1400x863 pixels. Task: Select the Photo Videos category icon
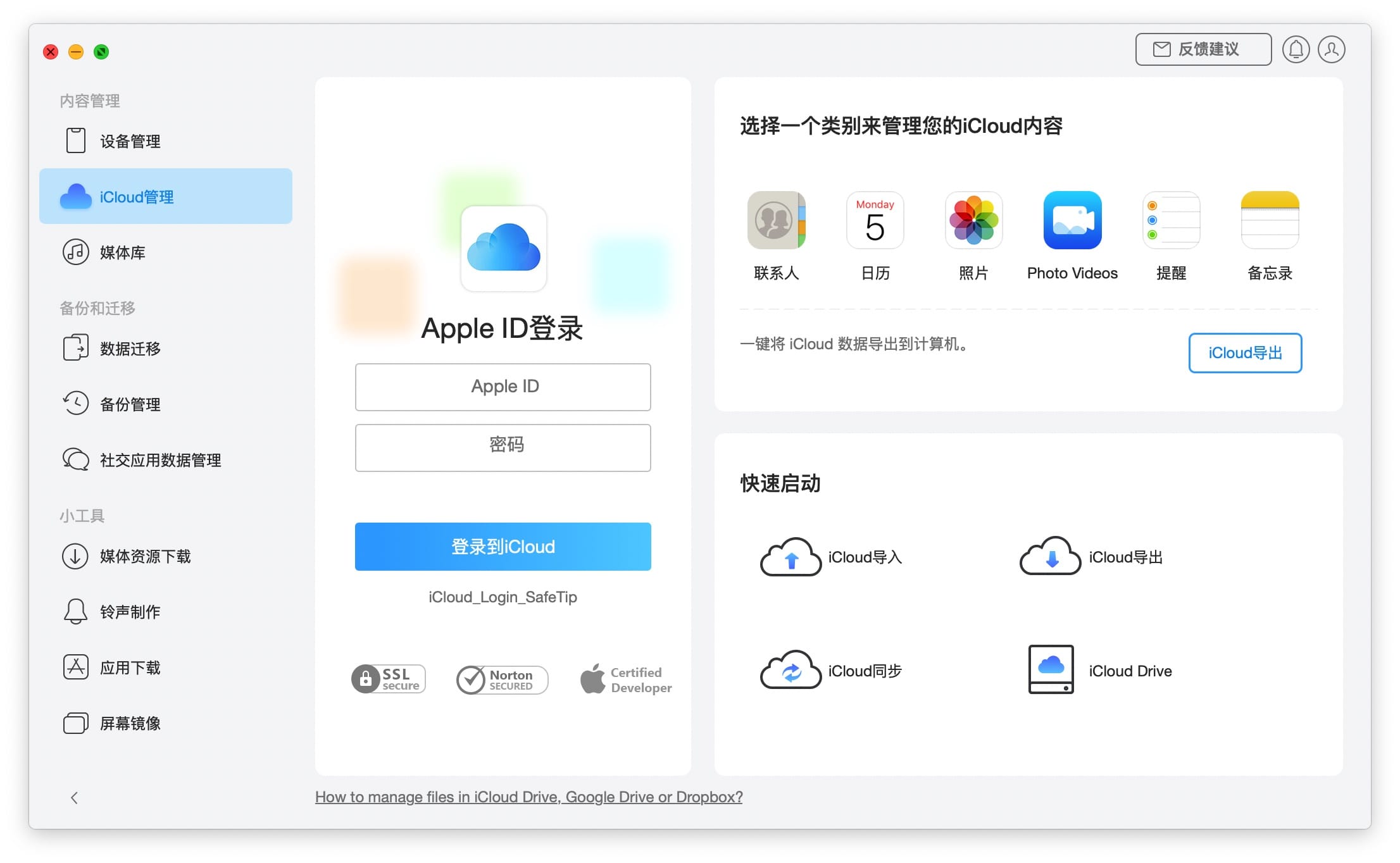click(1073, 221)
